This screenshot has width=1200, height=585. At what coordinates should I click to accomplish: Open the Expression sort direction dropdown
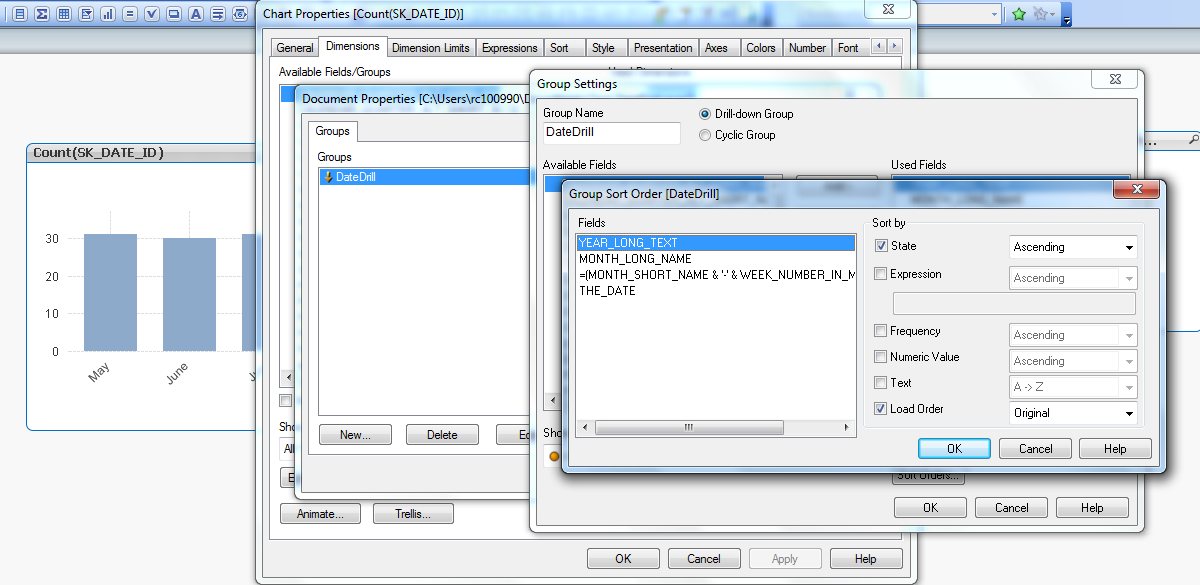[x=1073, y=278]
